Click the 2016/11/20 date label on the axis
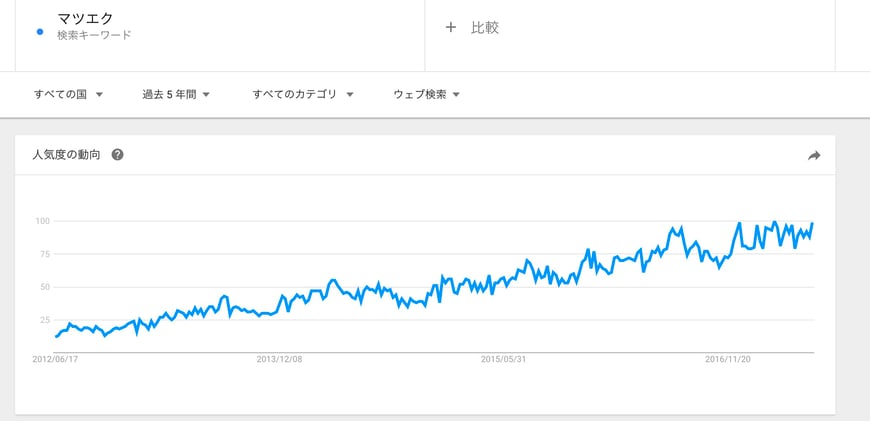The width and height of the screenshot is (870, 421). tap(728, 359)
